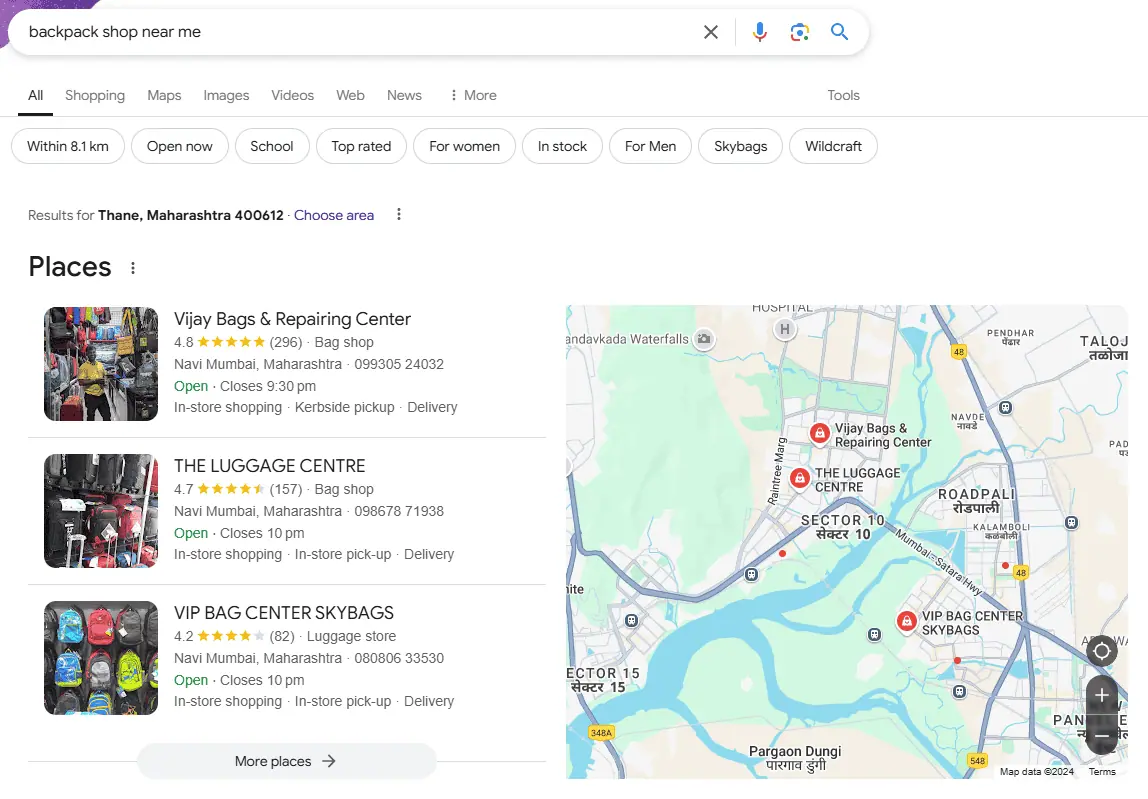Toggle the 'For women' filter chip
1148x799 pixels.
point(464,146)
